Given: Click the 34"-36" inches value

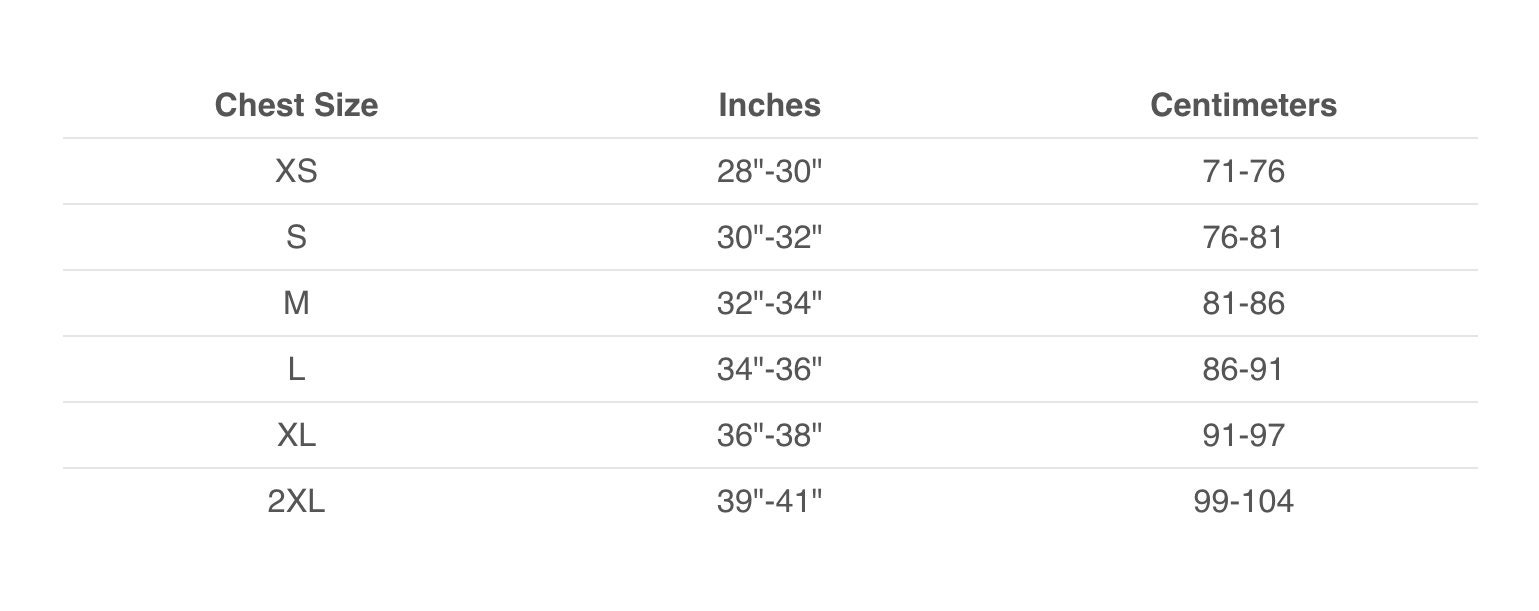Looking at the screenshot, I should pos(769,369).
